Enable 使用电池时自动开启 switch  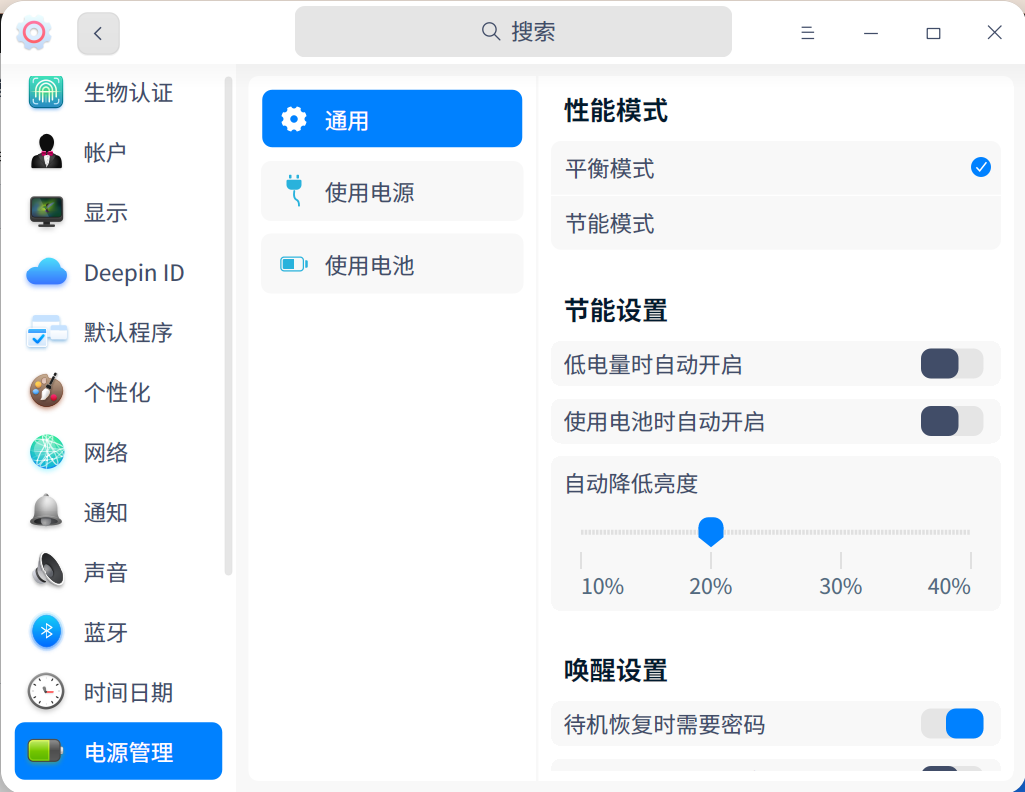pyautogui.click(x=951, y=421)
